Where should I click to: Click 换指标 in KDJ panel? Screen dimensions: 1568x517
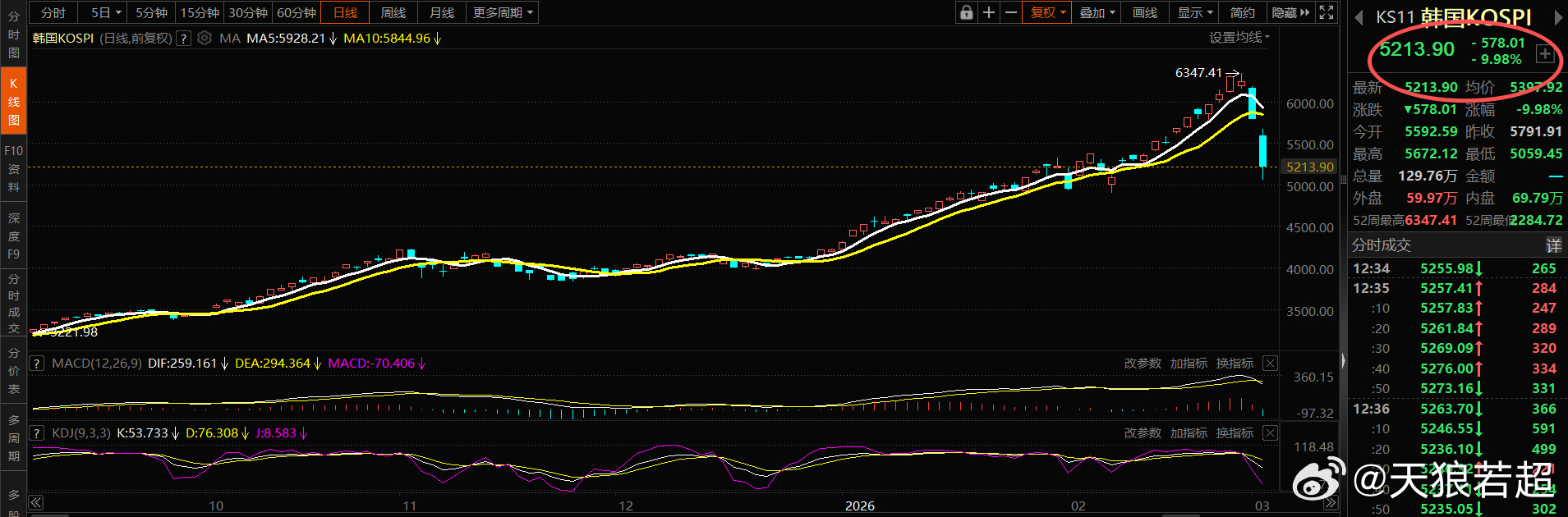pos(1235,432)
